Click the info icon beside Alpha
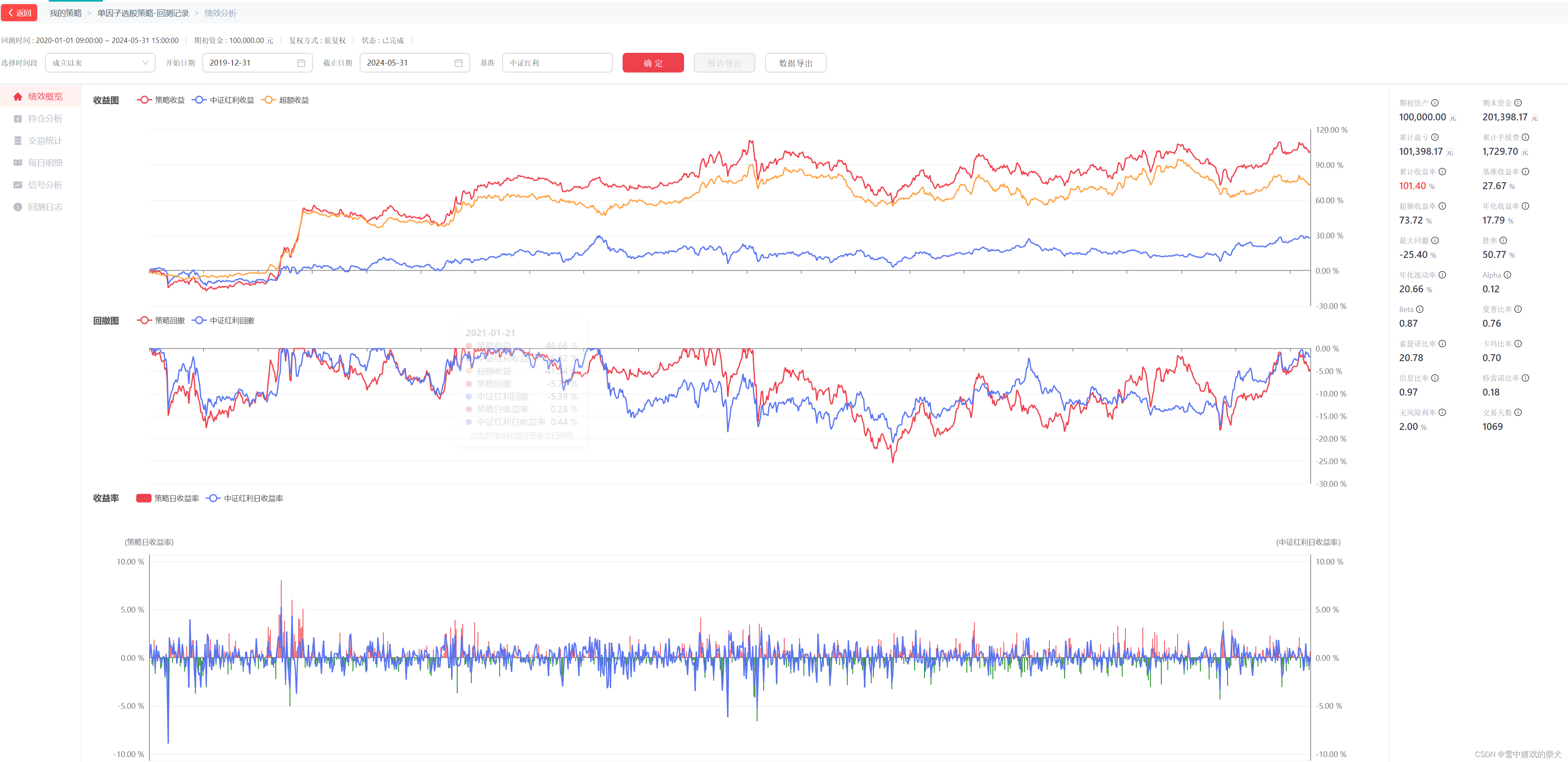 [x=1507, y=275]
